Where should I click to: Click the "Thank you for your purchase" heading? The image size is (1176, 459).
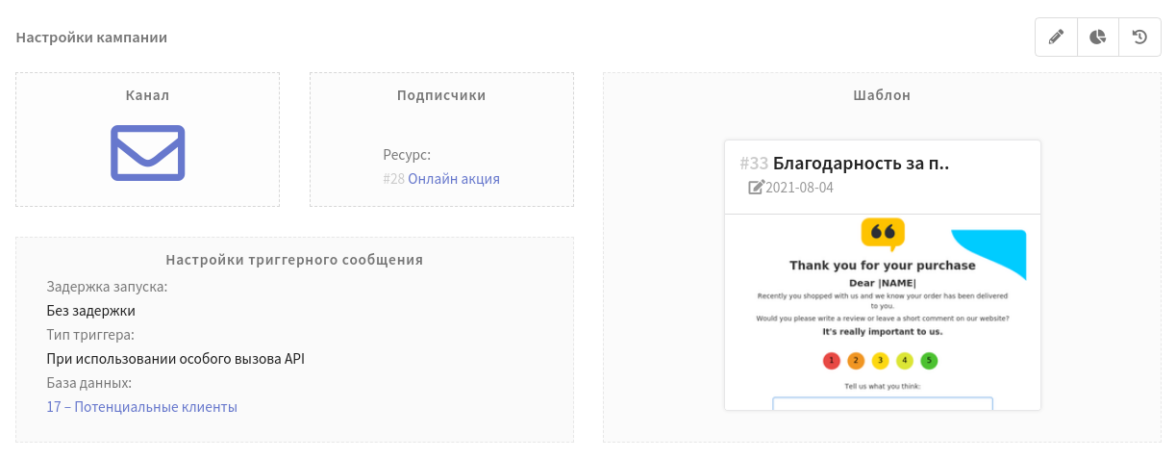882,265
